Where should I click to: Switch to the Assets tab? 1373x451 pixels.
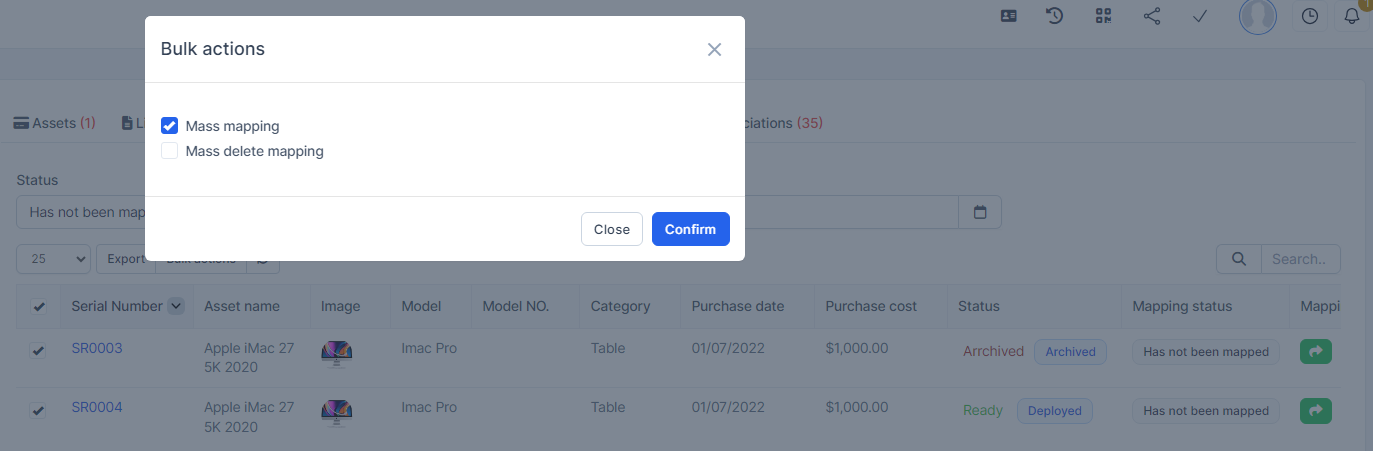[54, 123]
